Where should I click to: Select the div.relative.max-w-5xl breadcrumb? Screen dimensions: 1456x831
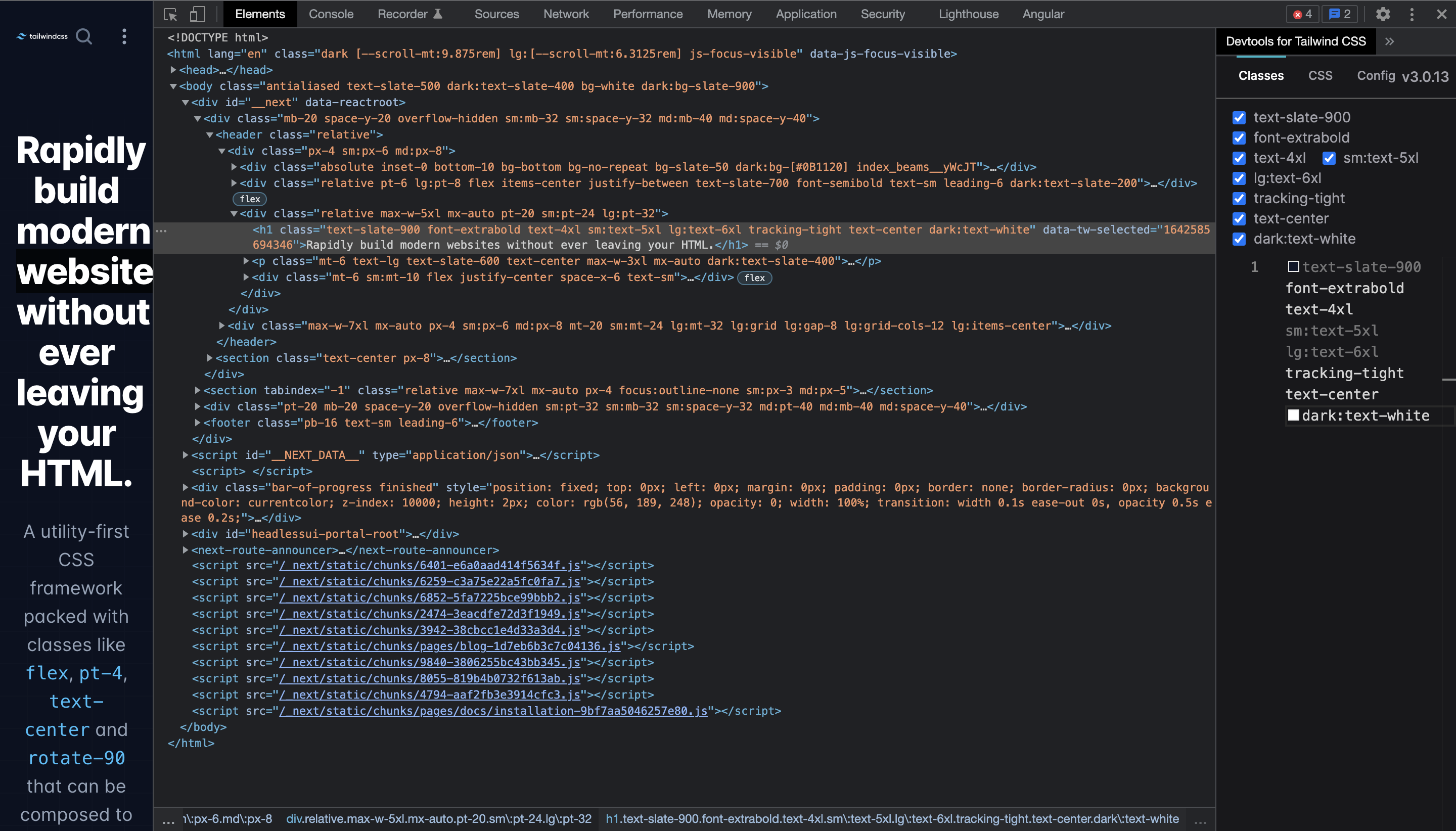point(438,819)
